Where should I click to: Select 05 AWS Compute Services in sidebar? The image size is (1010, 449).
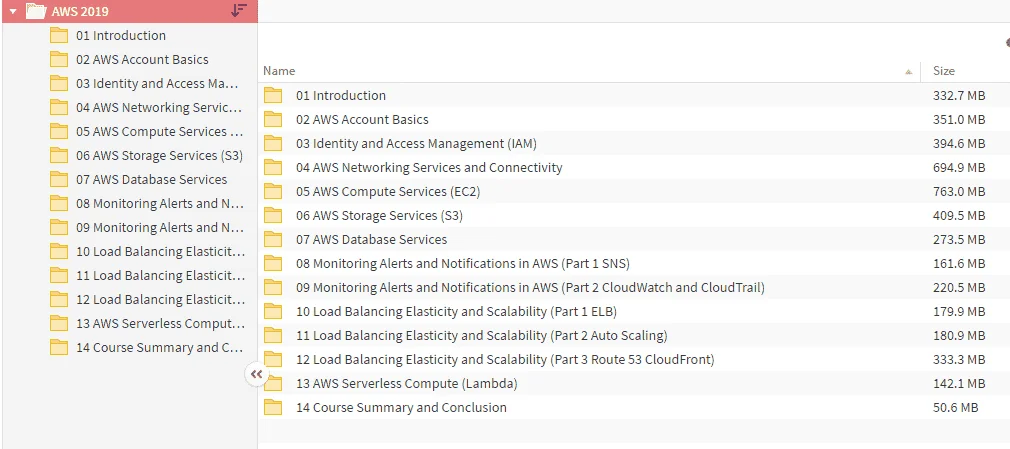160,131
